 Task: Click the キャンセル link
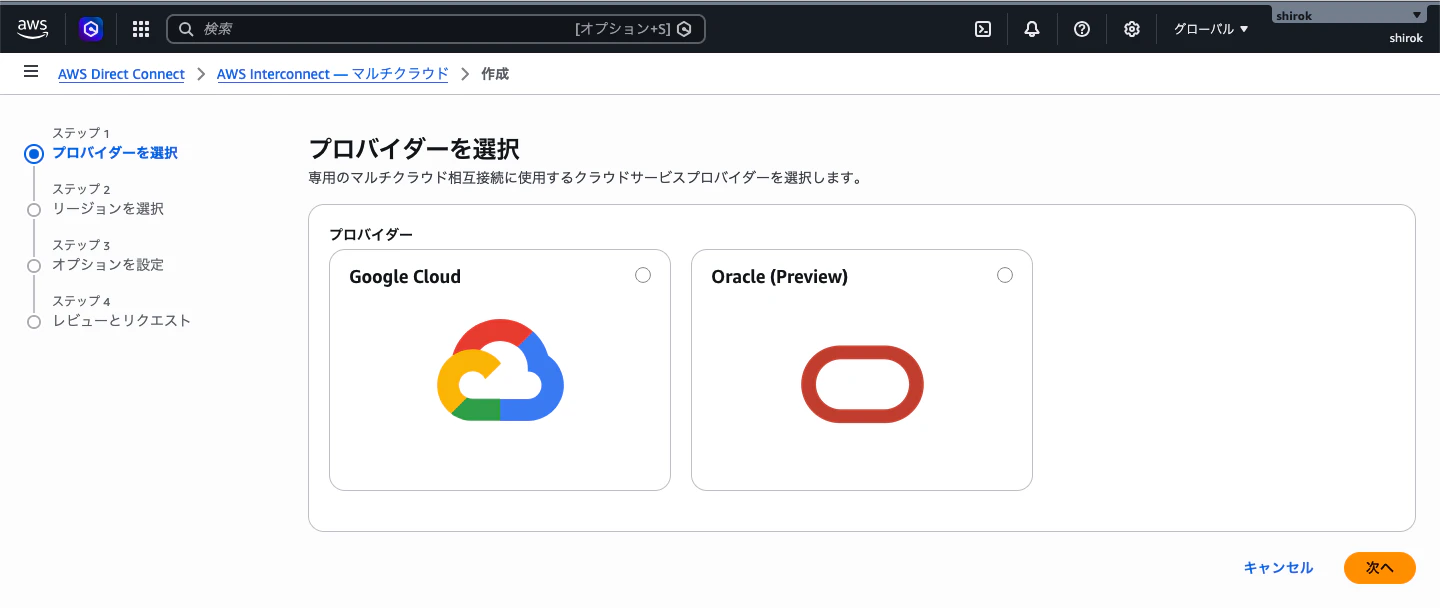click(x=1278, y=567)
